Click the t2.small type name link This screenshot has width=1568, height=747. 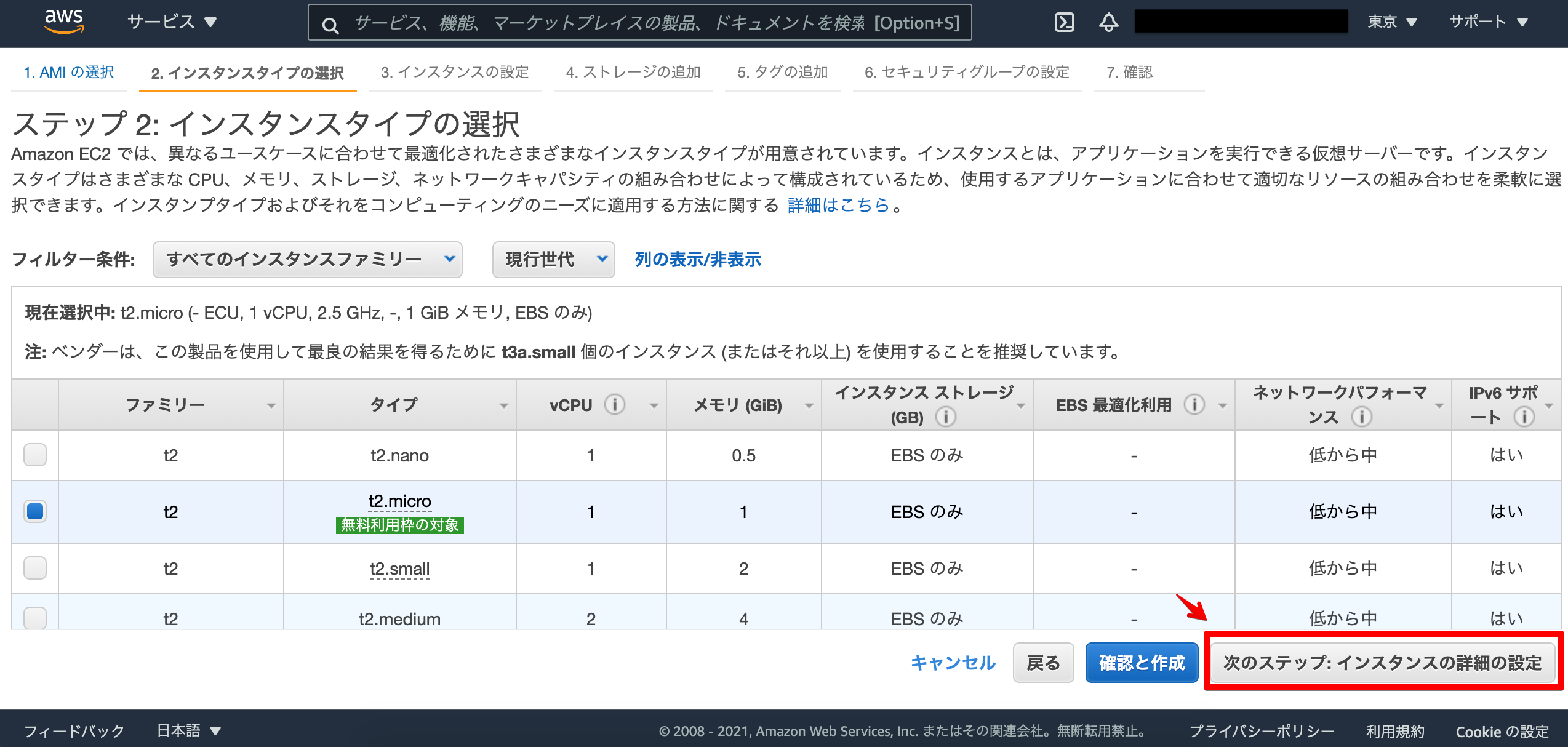399,569
